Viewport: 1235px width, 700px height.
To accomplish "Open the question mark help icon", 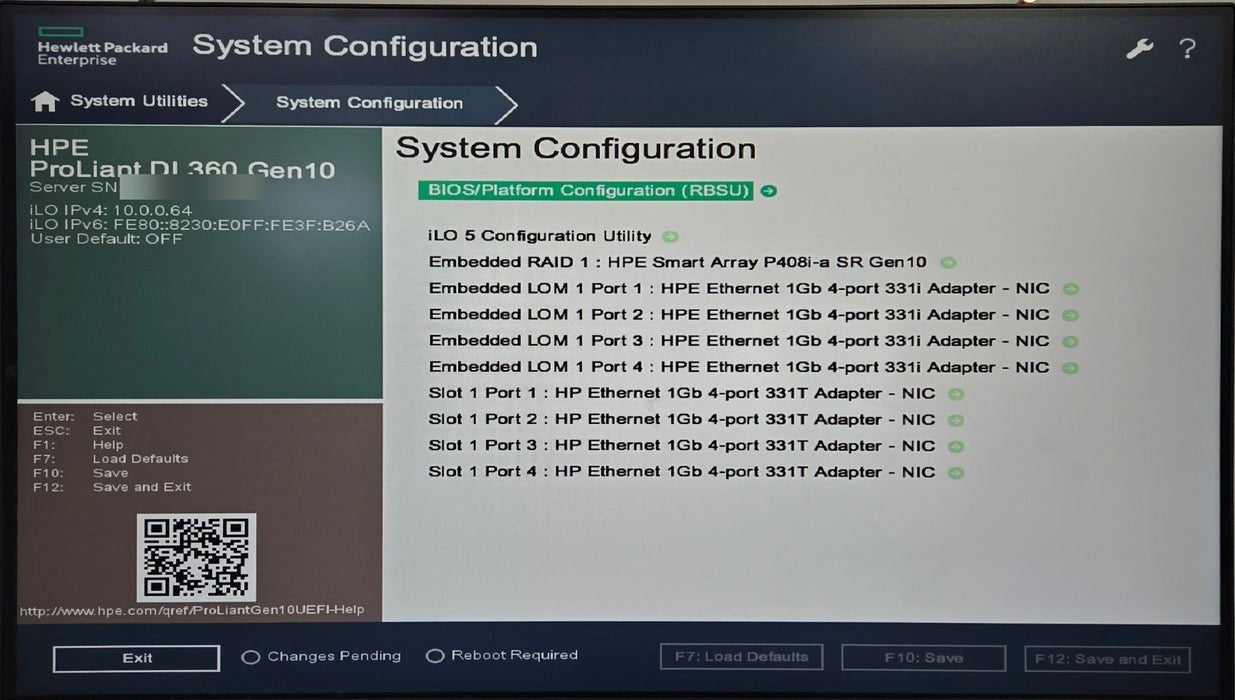I will (1186, 48).
